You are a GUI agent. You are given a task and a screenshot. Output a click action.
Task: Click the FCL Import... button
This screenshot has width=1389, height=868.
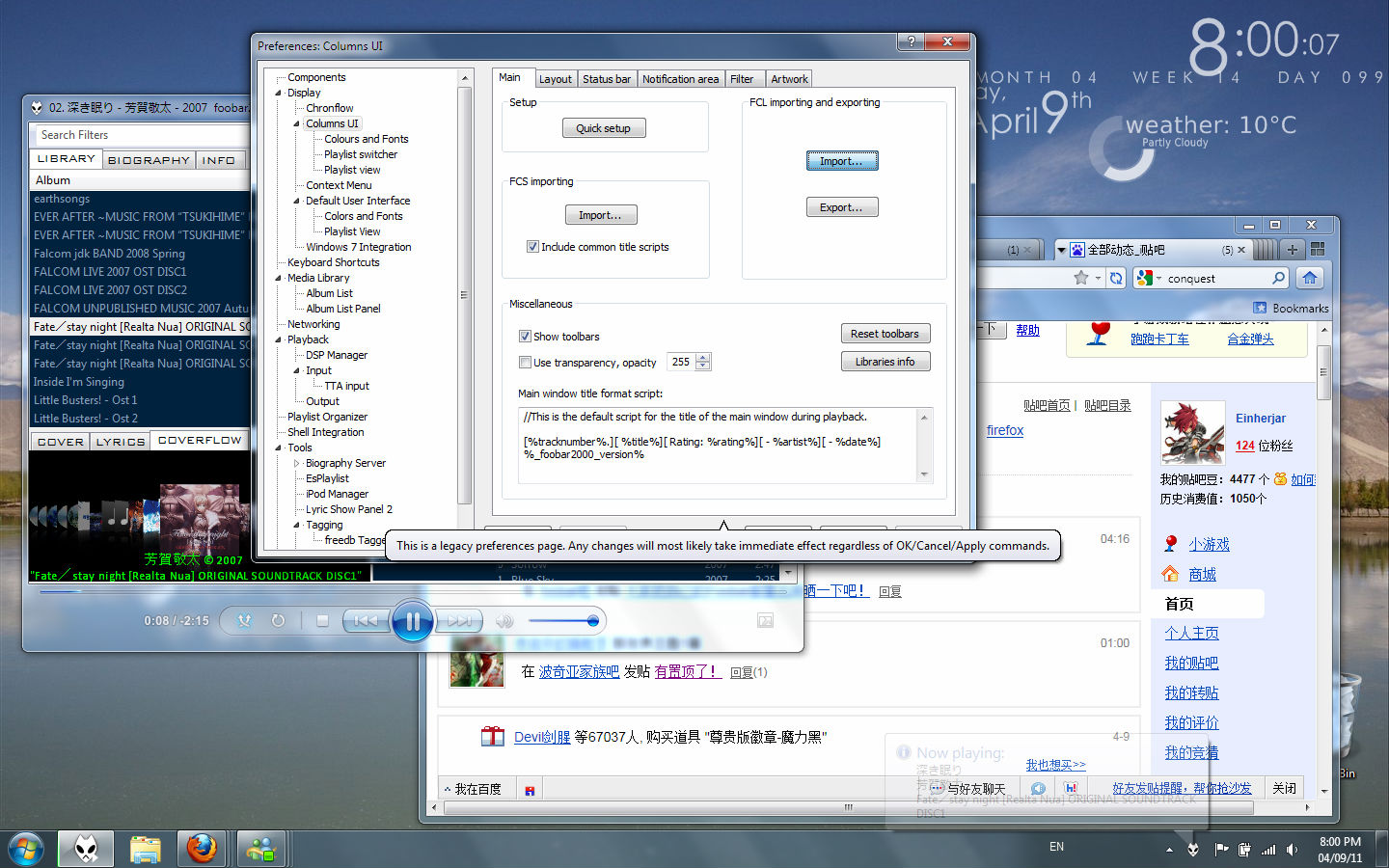click(x=842, y=161)
